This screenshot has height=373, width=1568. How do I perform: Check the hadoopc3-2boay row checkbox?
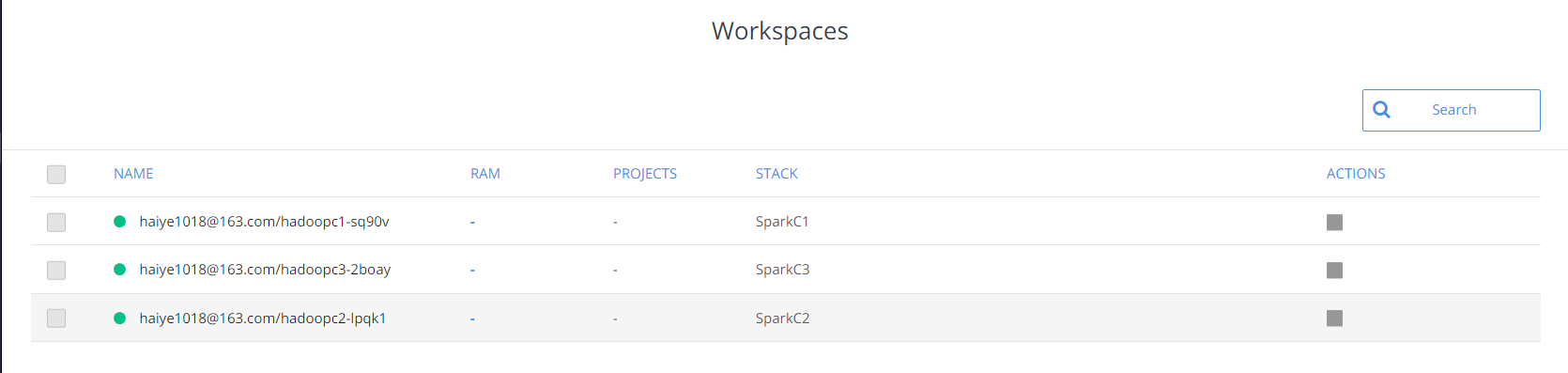56,270
